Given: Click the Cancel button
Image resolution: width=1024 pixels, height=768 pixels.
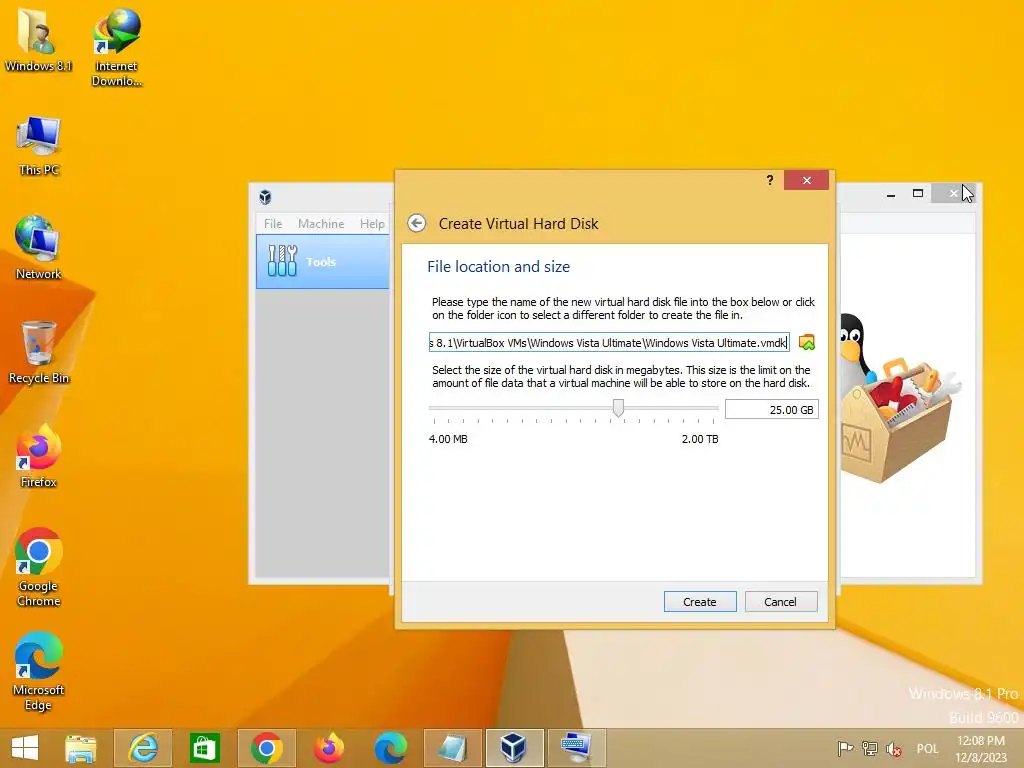Looking at the screenshot, I should pos(780,601).
